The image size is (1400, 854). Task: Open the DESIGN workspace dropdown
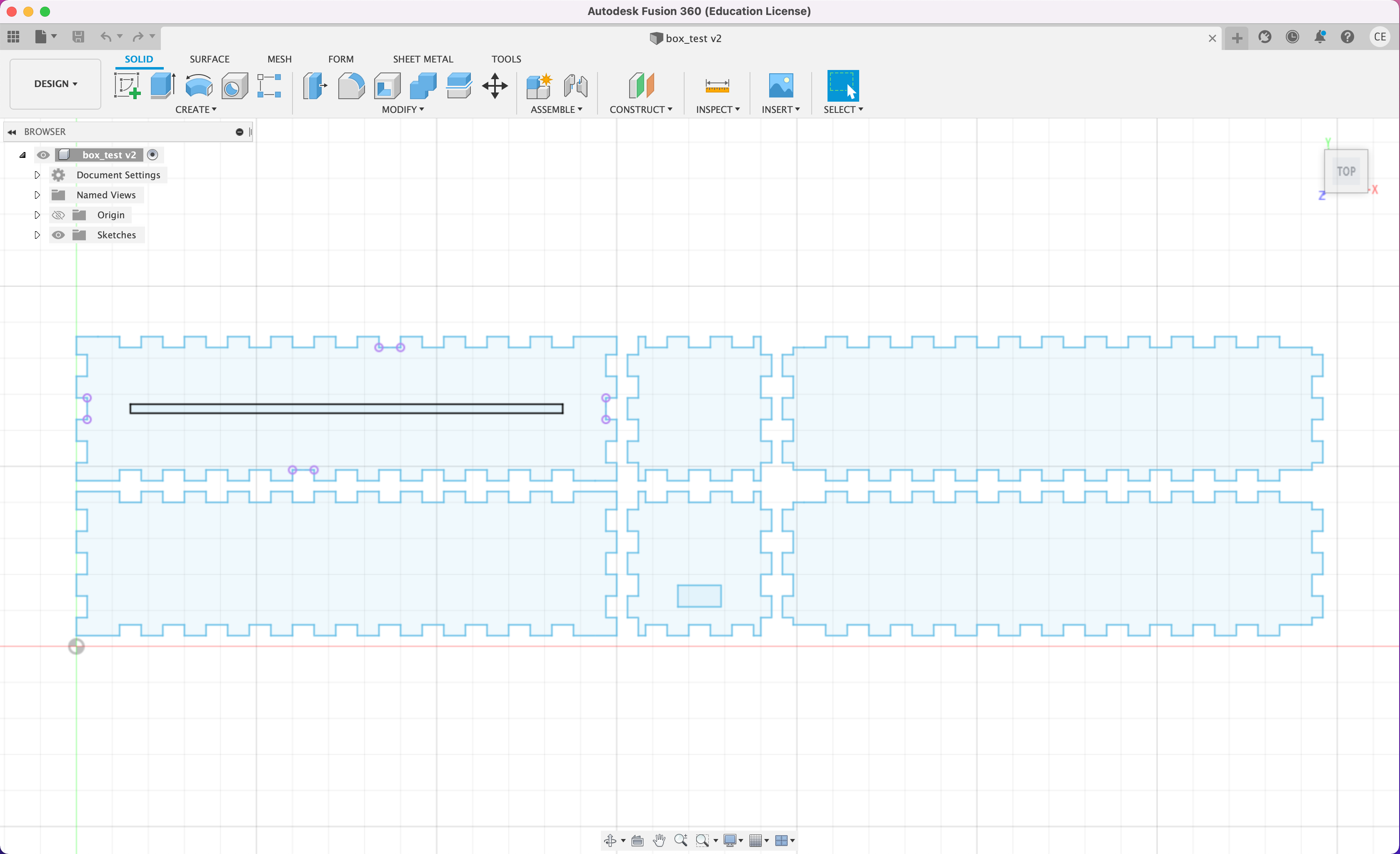56,83
